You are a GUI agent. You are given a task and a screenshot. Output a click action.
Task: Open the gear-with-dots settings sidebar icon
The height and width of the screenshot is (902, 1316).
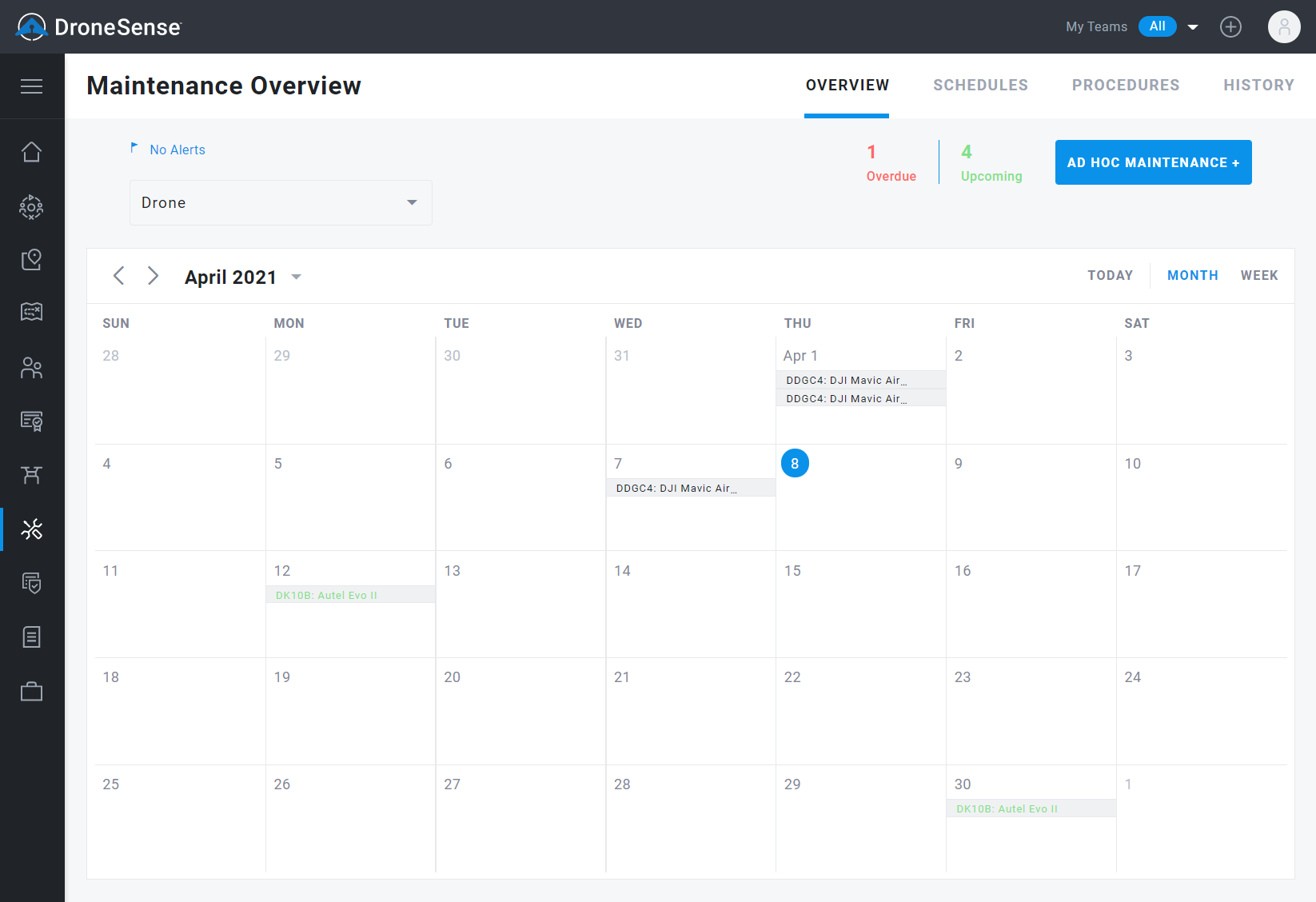[31, 207]
